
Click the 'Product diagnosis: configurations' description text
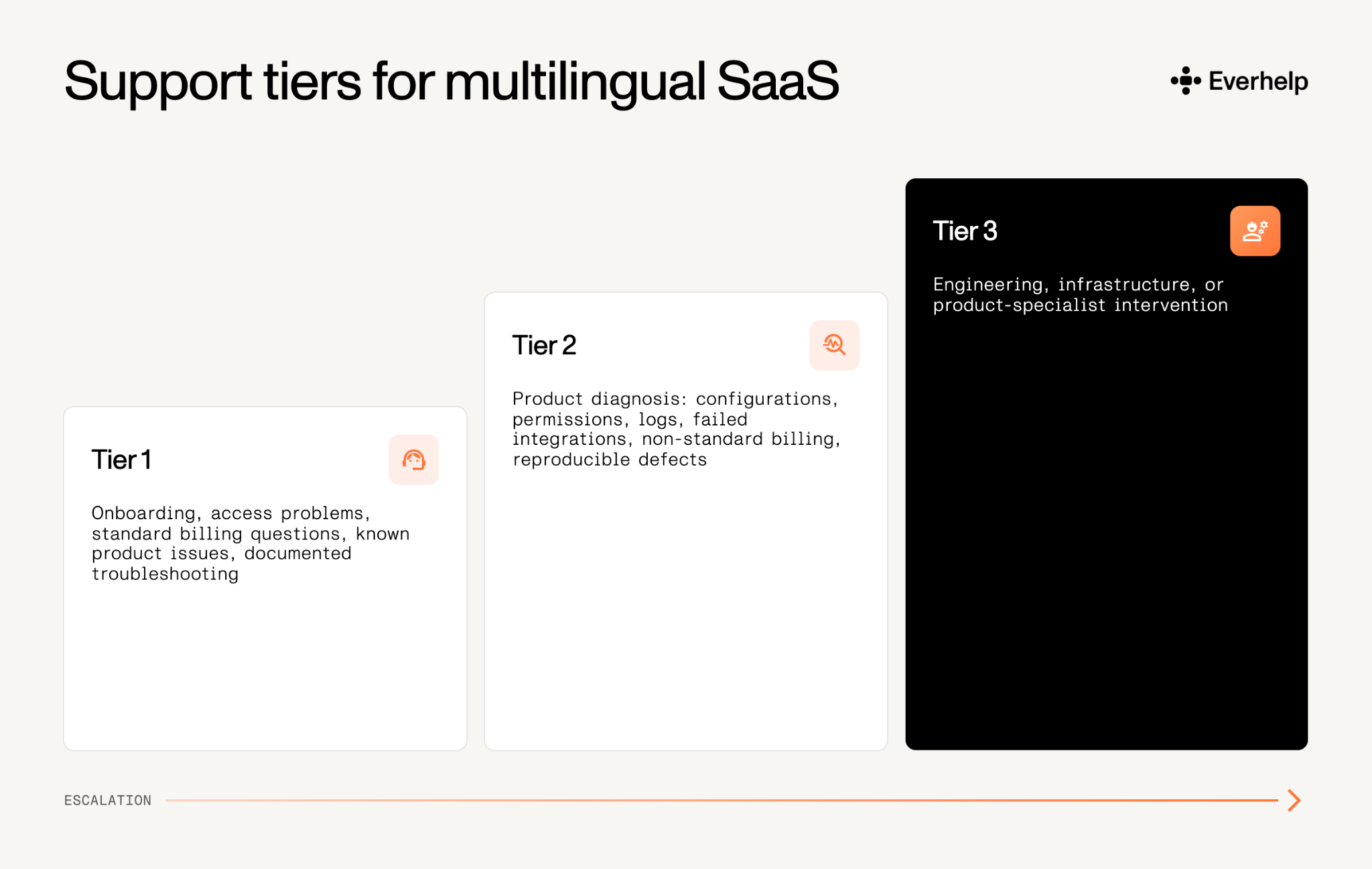(x=676, y=429)
